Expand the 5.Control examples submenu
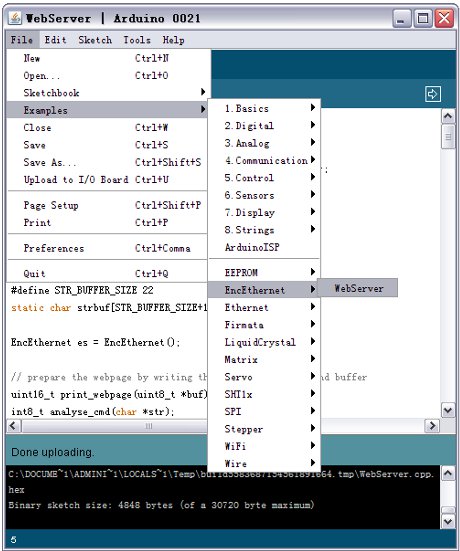This screenshot has height=551, width=460. [x=264, y=178]
